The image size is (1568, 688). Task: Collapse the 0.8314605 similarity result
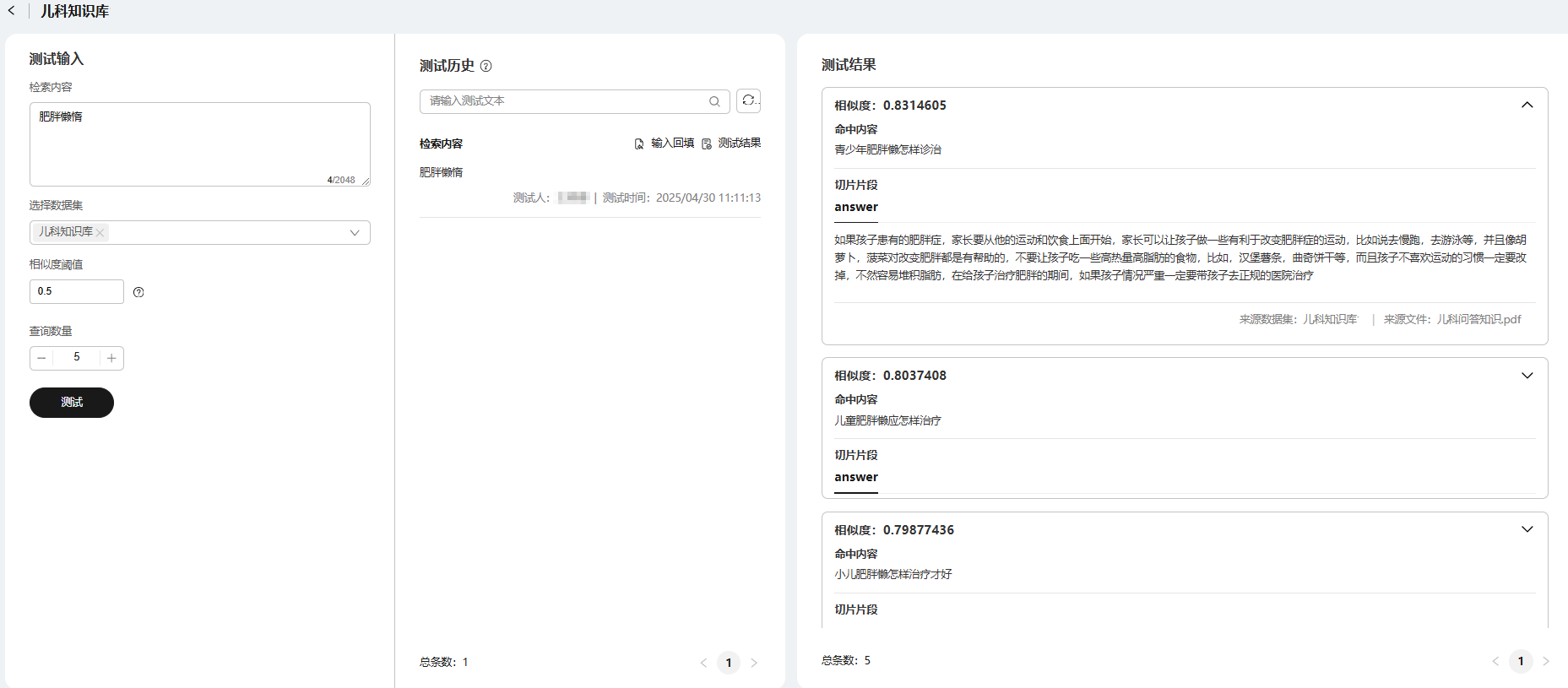tap(1527, 106)
